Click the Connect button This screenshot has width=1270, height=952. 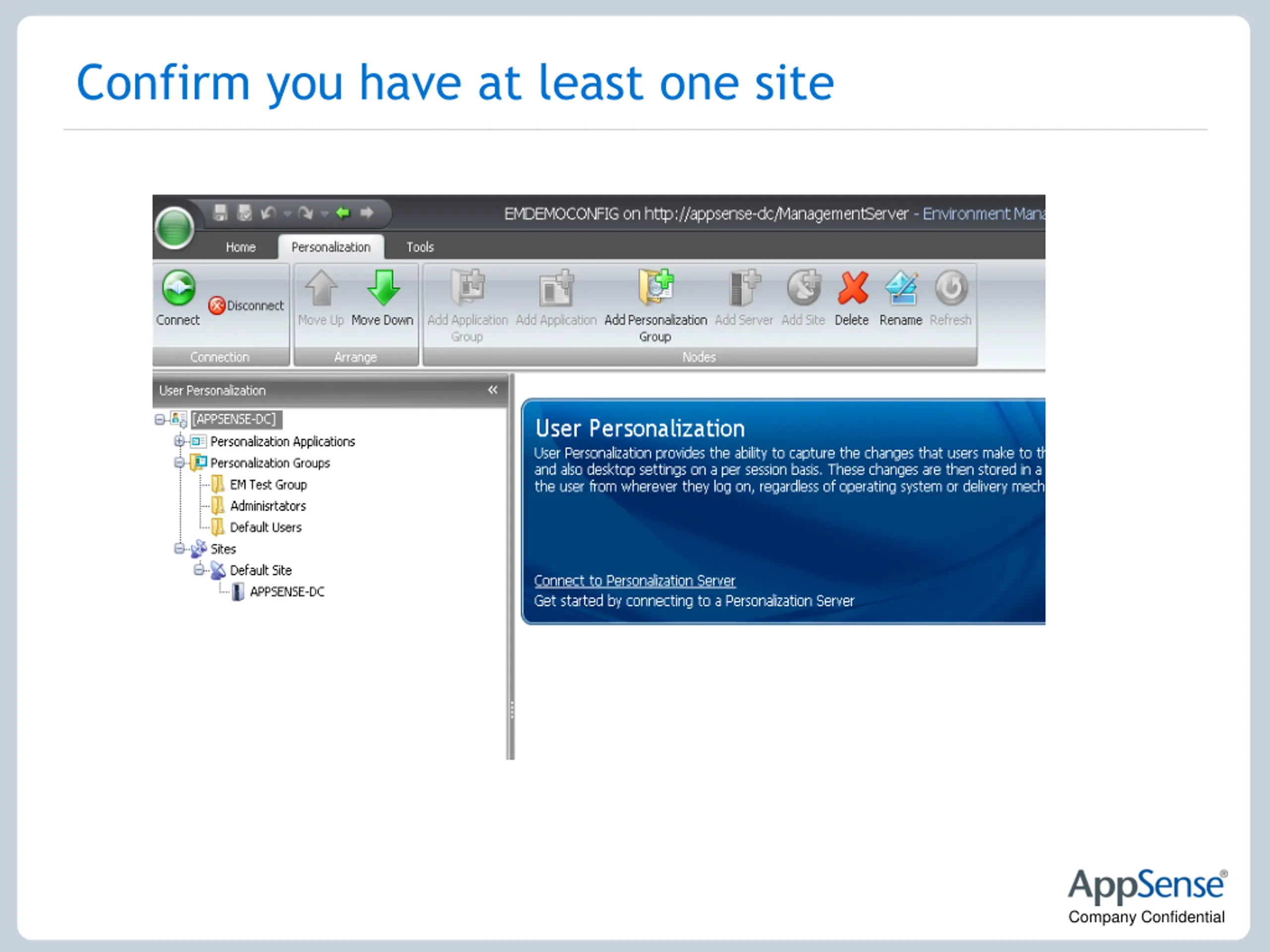coord(178,299)
